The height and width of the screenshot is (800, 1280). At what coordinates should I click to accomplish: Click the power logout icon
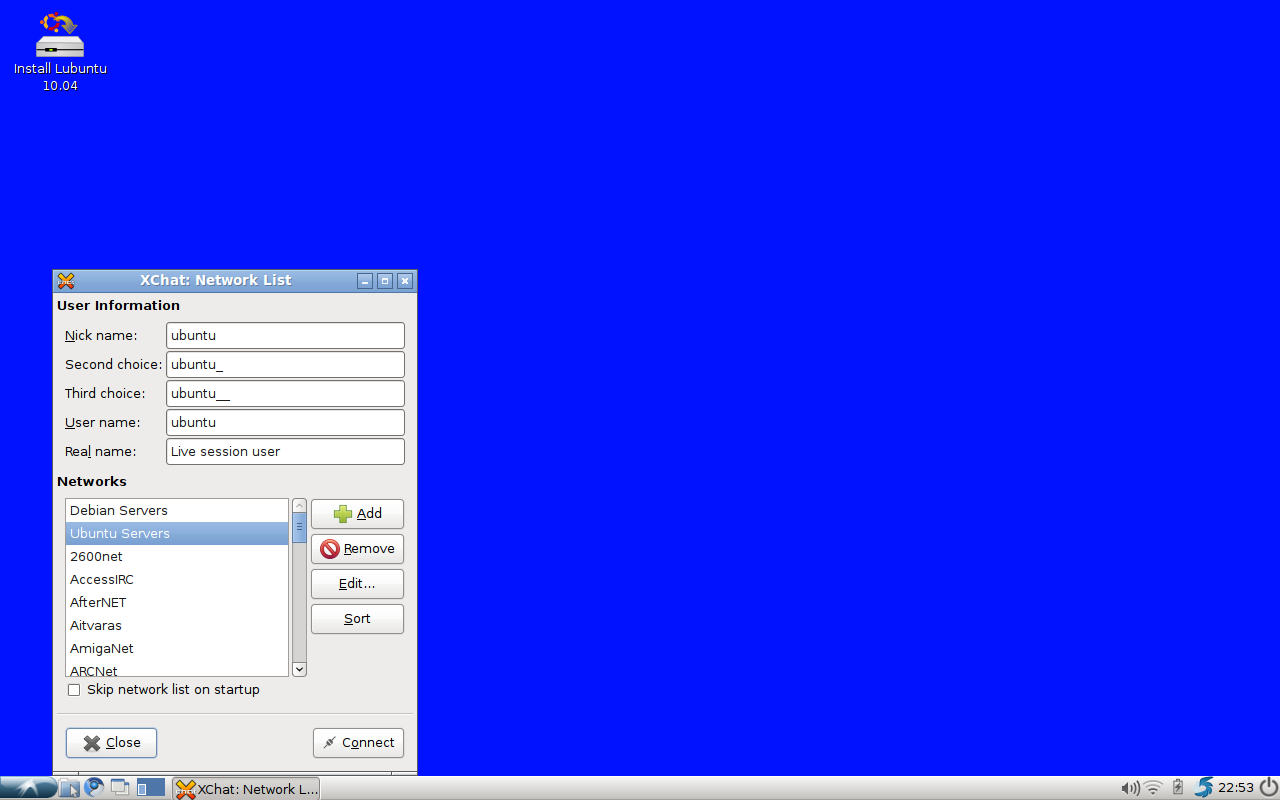click(1268, 787)
